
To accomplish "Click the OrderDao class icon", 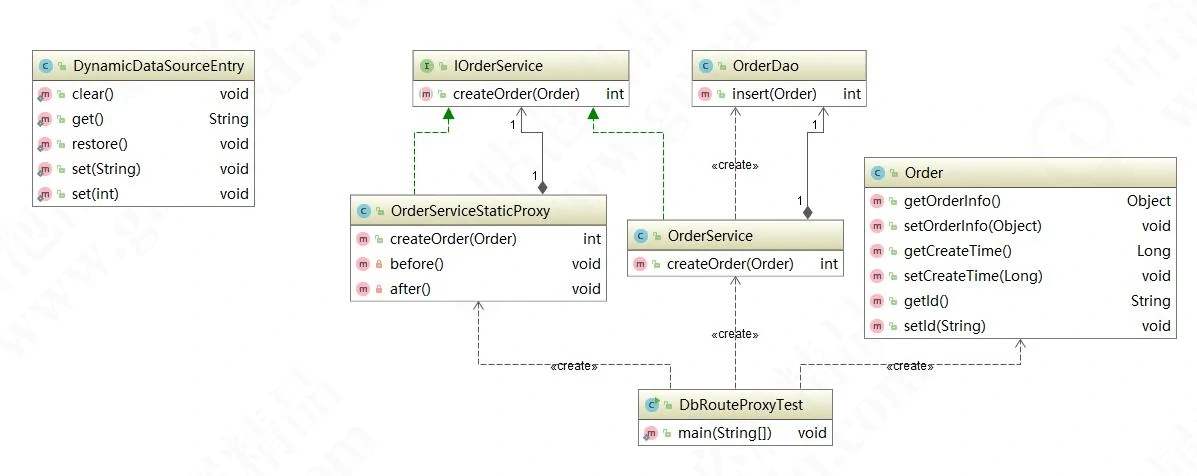I will (705, 67).
